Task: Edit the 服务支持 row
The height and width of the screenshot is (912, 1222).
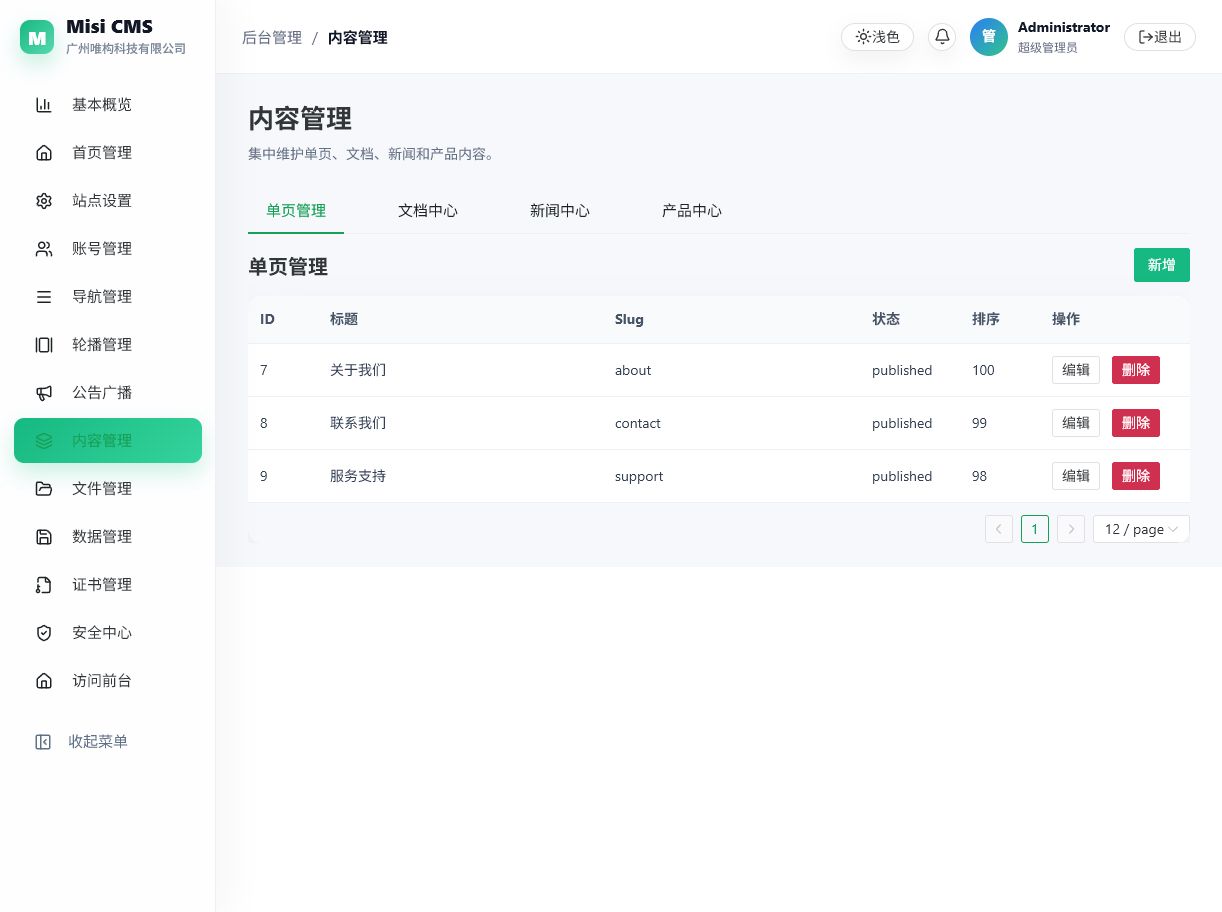Action: 1076,476
